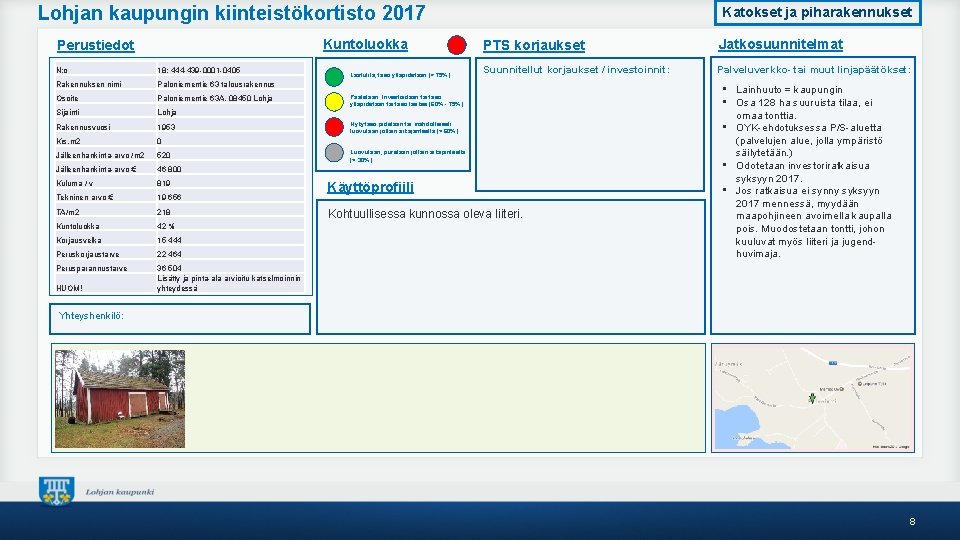
Task: Select the Rakennusvuosi row label
Action: click(x=83, y=127)
